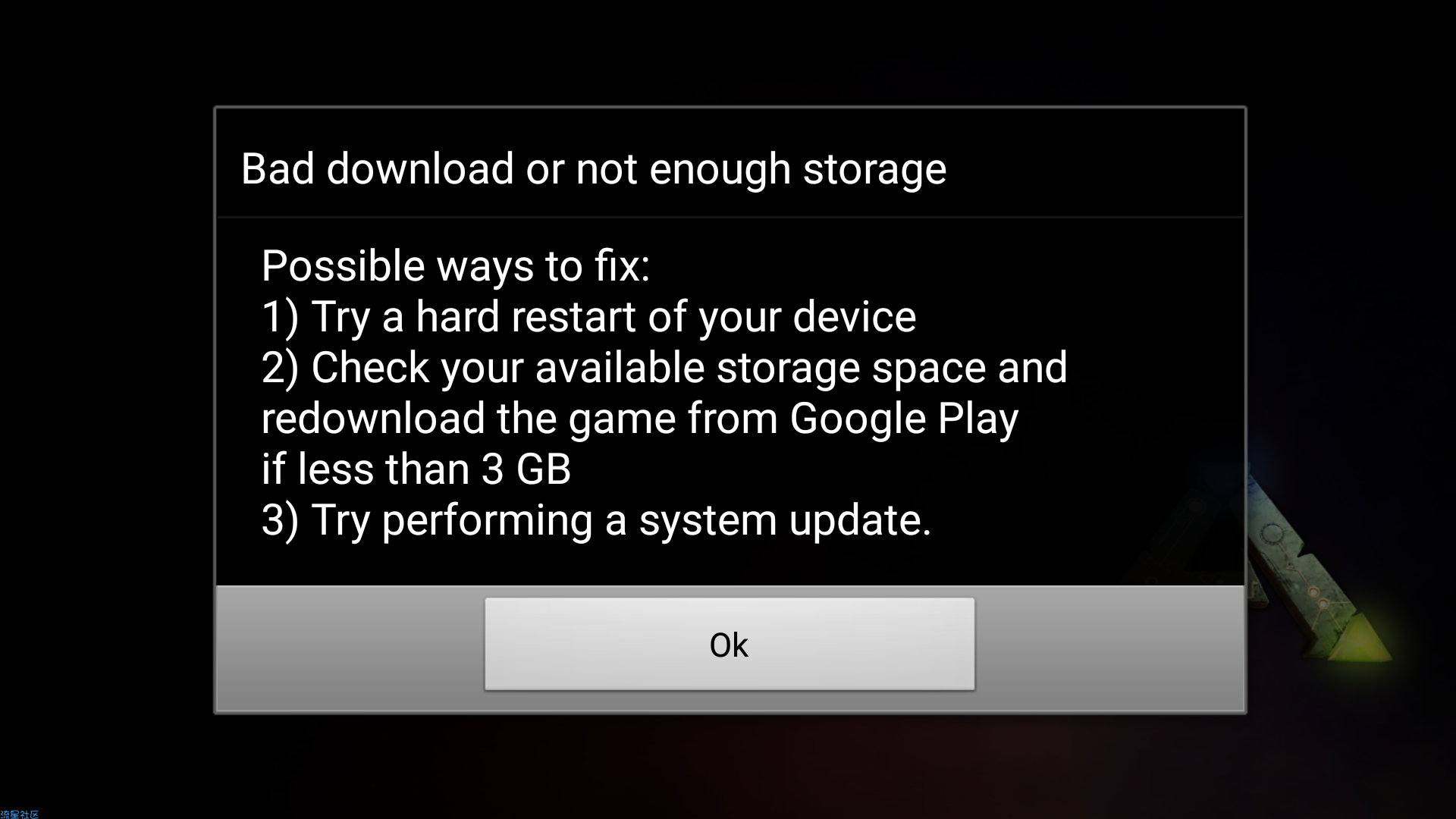Click the number '2)' in the fix list
This screenshot has width=1456, height=819.
point(280,369)
